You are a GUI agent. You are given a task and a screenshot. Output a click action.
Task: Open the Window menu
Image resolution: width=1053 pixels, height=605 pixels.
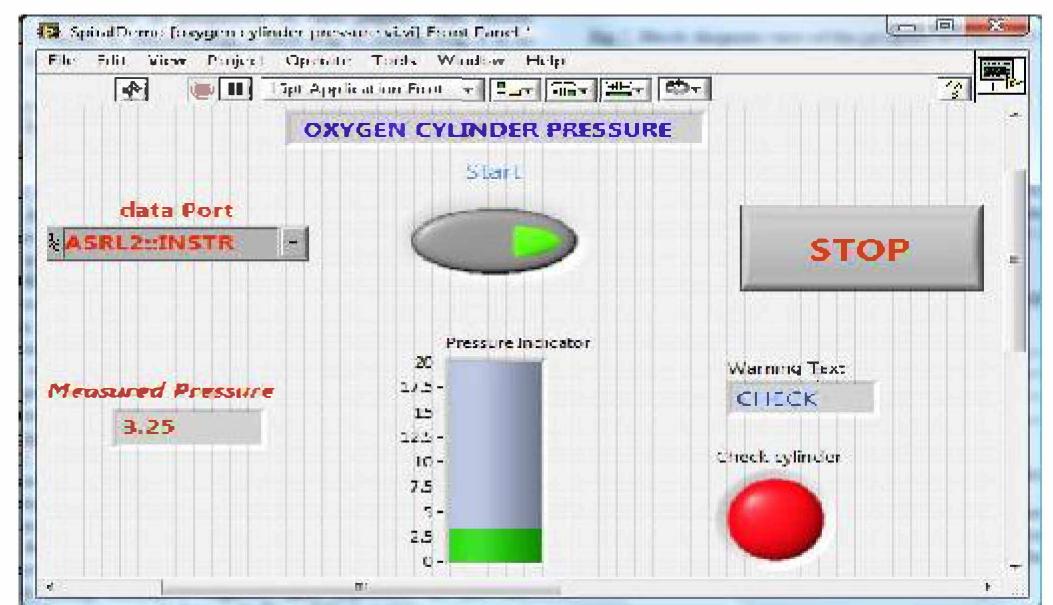(471, 60)
